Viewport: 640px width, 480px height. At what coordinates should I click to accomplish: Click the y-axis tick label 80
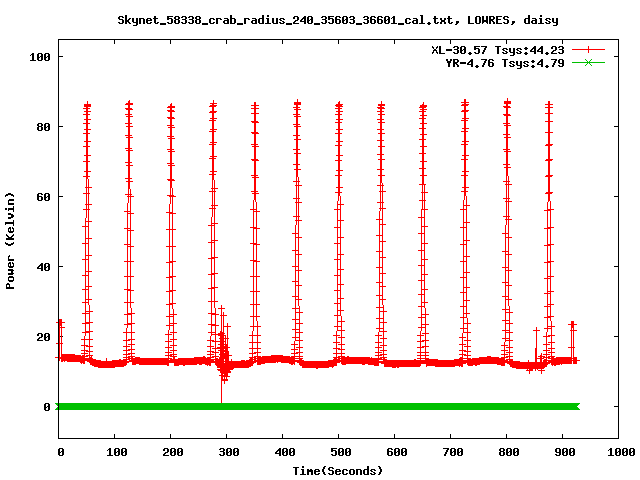(43, 127)
